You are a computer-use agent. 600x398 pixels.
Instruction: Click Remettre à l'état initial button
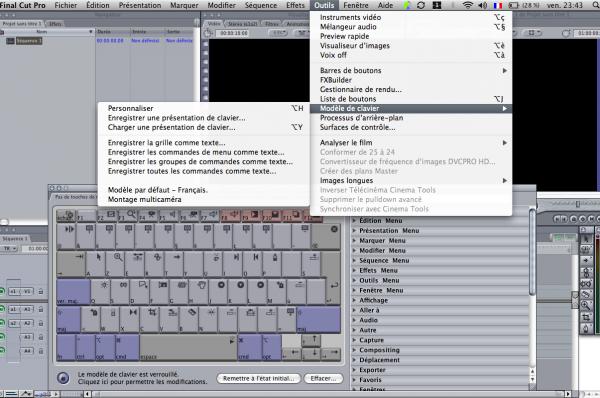pyautogui.click(x=259, y=378)
